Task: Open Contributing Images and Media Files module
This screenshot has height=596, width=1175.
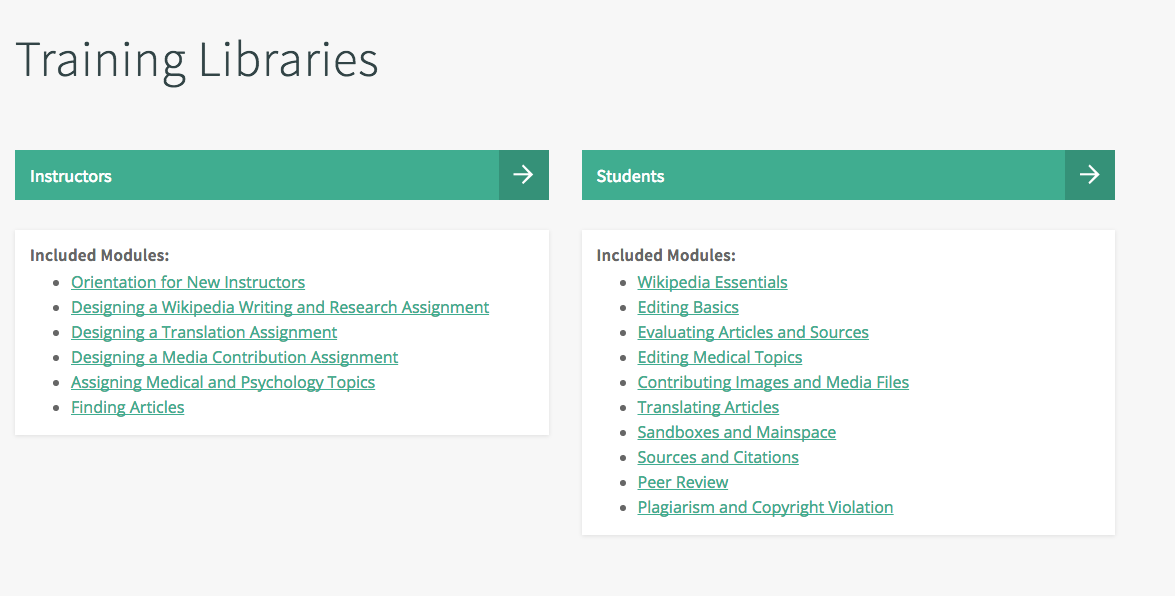Action: click(x=773, y=382)
